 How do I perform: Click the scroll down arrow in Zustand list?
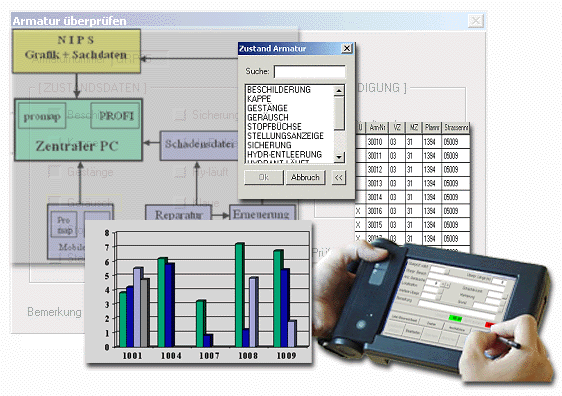point(339,157)
